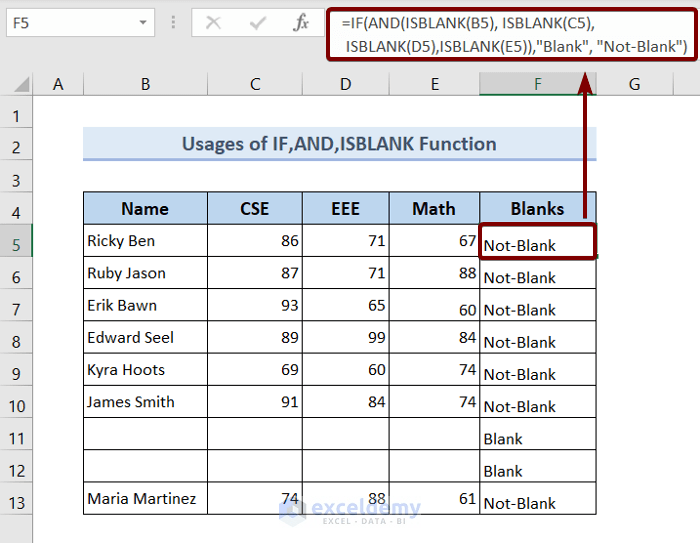700x543 pixels.
Task: Select the cell 'Ricky Ben'
Action: [145, 241]
